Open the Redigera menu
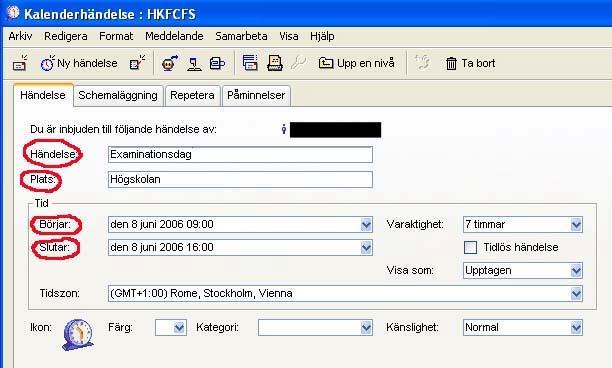The image size is (612, 368). (66, 36)
